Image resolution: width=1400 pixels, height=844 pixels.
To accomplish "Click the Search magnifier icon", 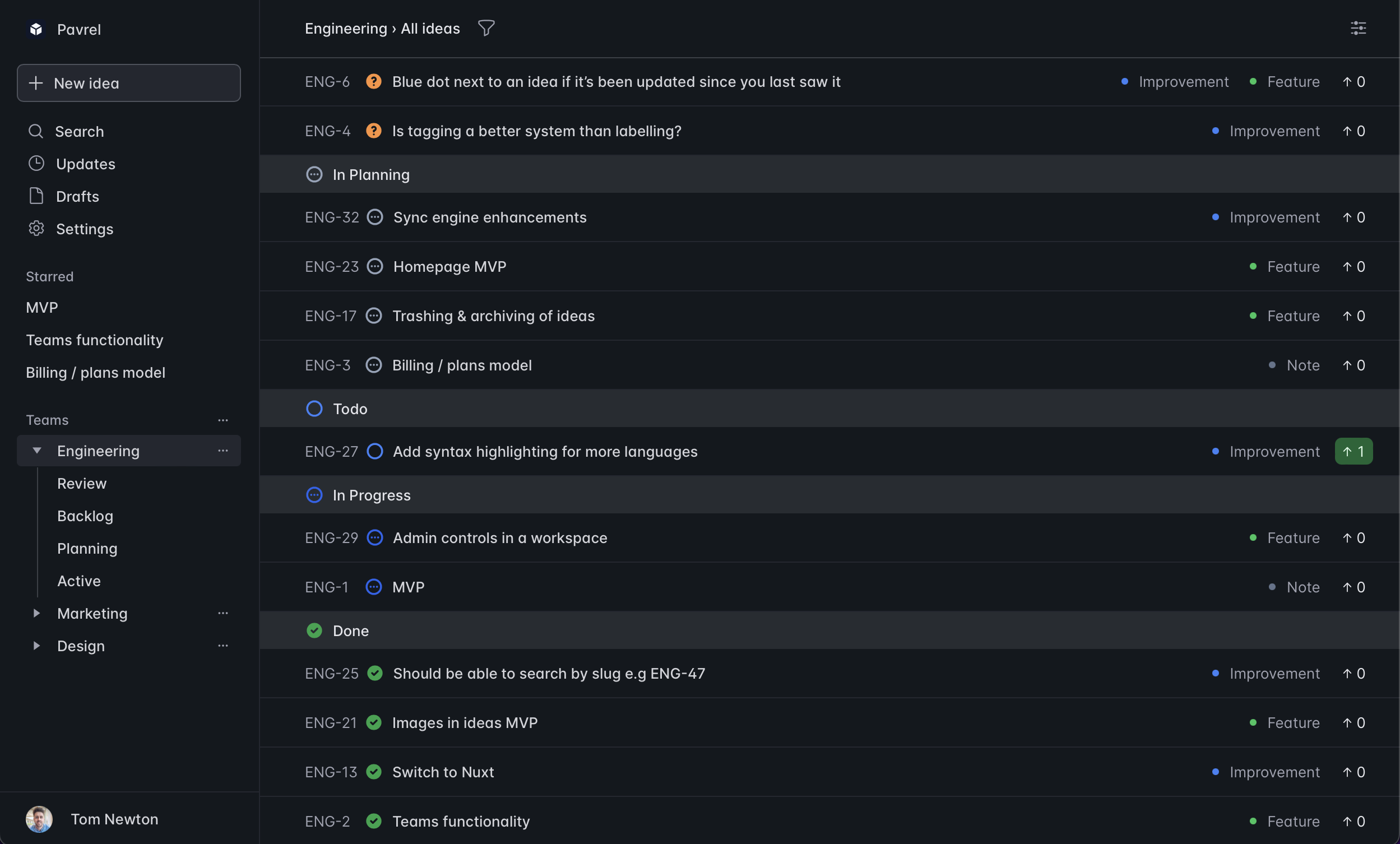I will pyautogui.click(x=36, y=131).
